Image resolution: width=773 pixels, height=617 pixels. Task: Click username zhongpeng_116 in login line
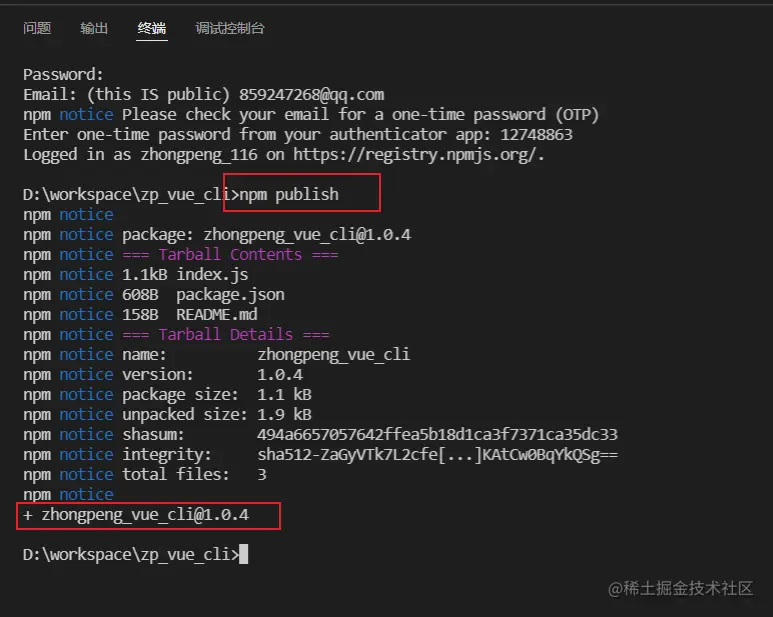coord(199,155)
